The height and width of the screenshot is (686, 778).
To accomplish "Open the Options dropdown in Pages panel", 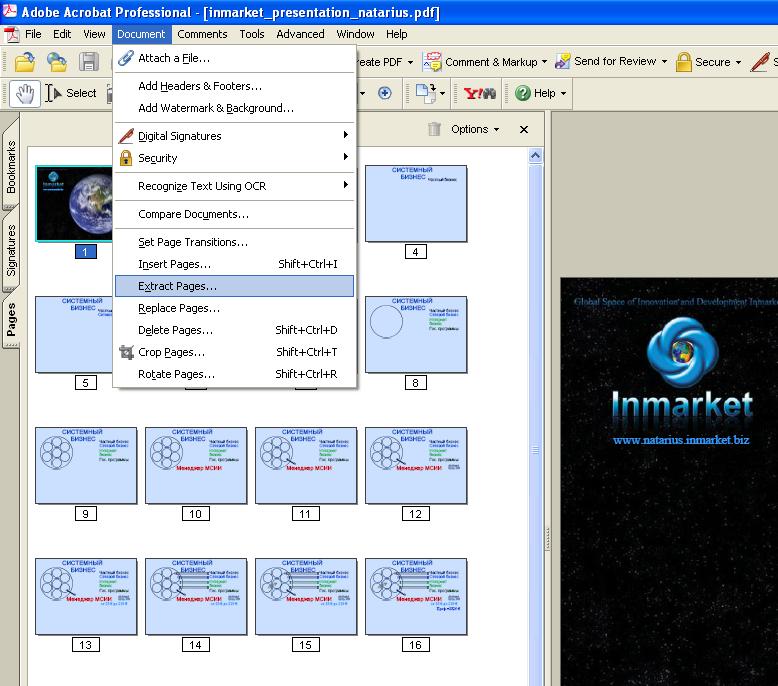I will [475, 129].
